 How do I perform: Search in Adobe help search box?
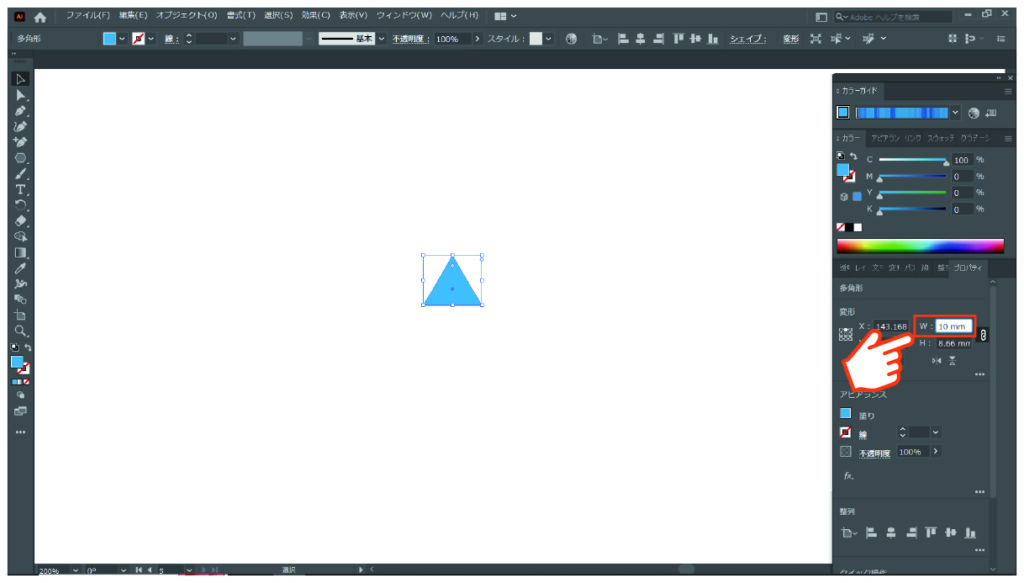(x=893, y=16)
